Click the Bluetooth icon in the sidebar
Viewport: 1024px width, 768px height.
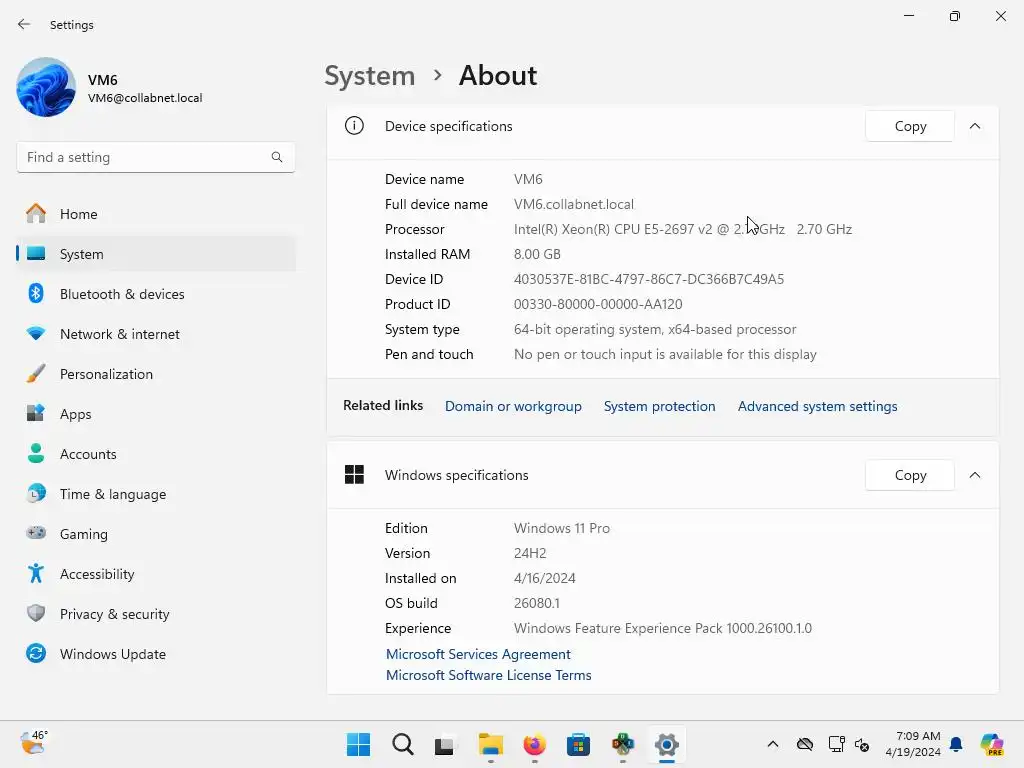point(36,293)
